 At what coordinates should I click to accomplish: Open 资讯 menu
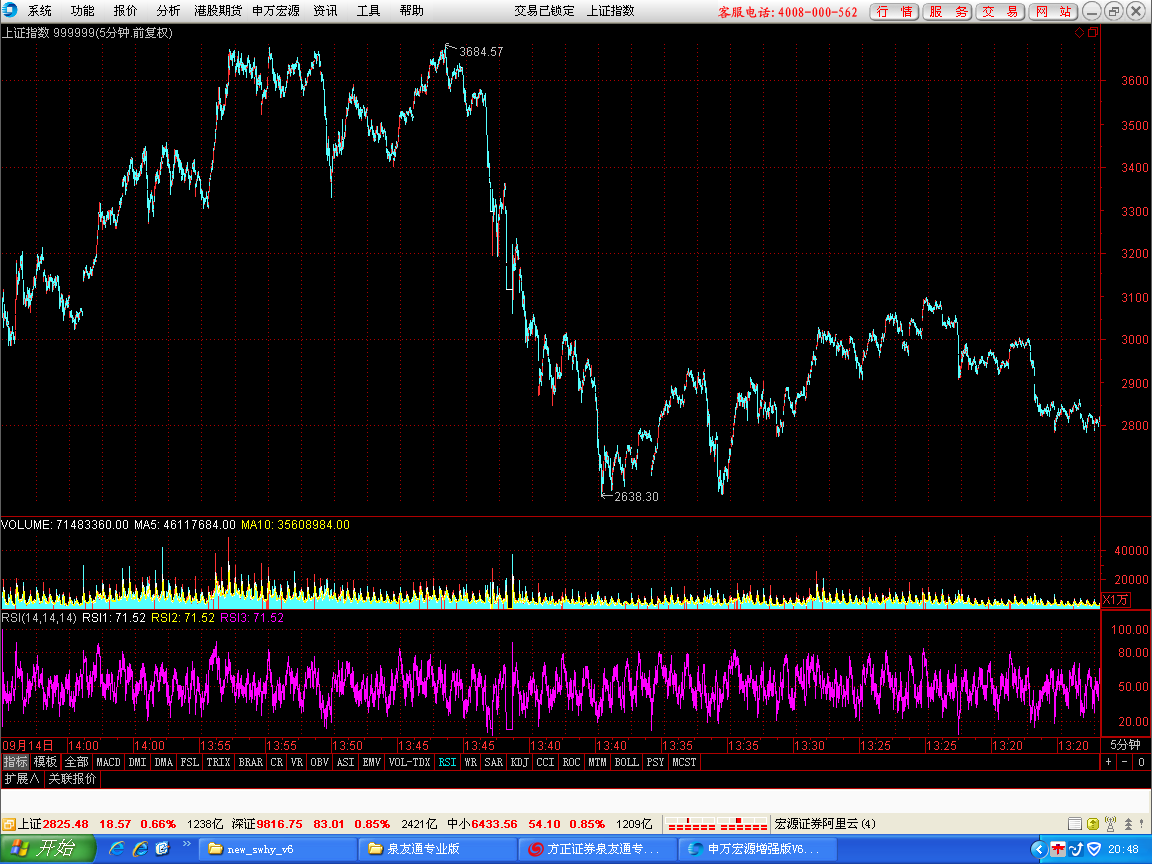pyautogui.click(x=325, y=11)
